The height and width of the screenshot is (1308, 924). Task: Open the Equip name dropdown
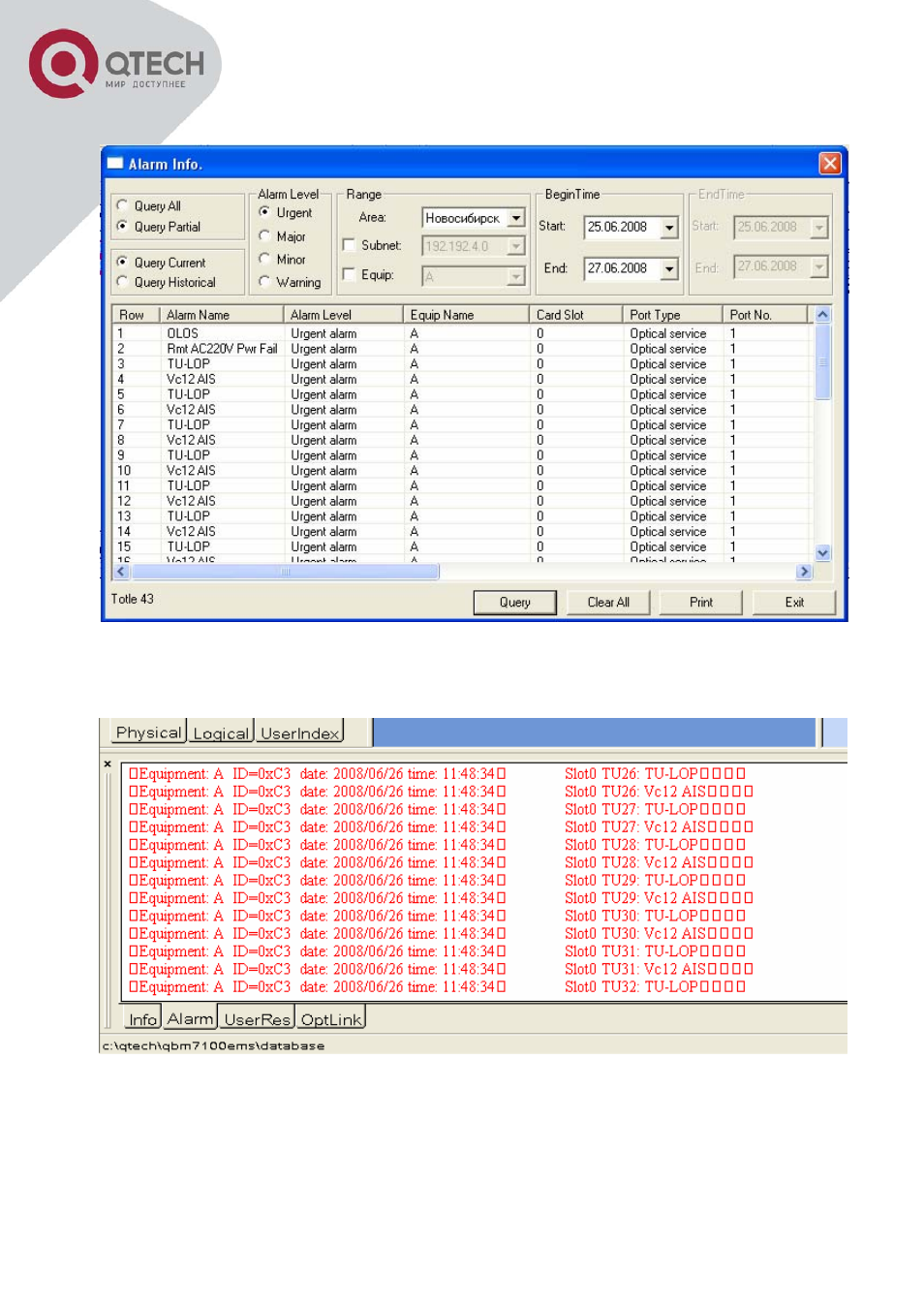(516, 277)
